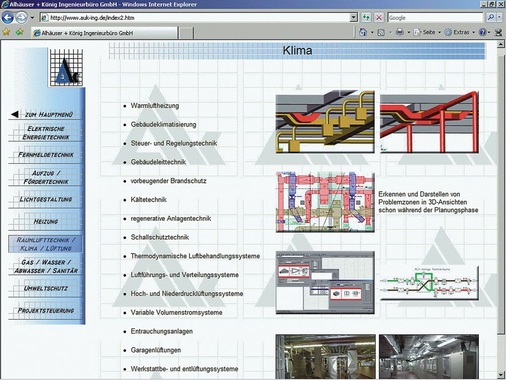Click the Print icon in toolbar
The image size is (506, 380).
click(x=400, y=32)
